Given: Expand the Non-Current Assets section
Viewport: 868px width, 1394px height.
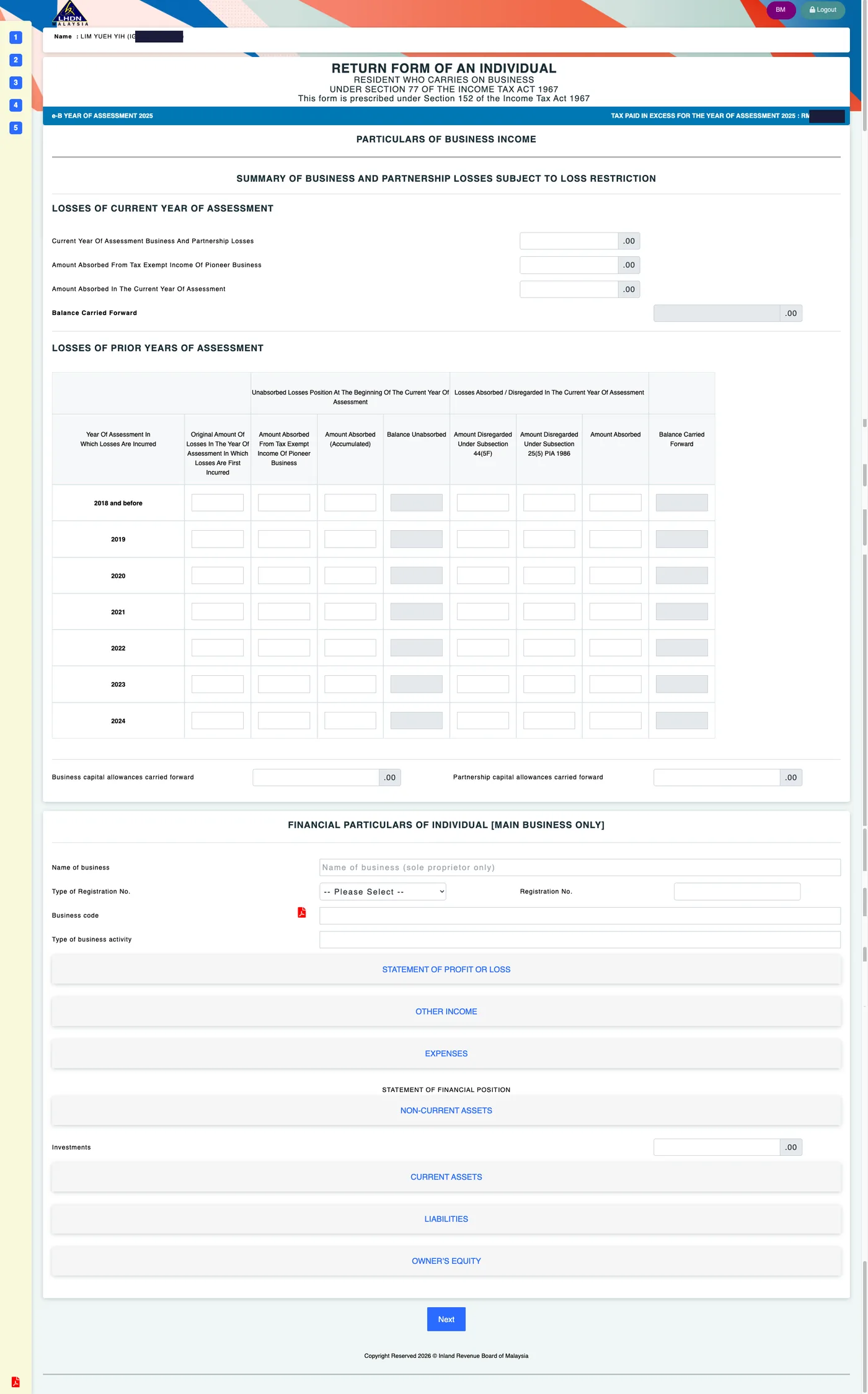Looking at the screenshot, I should pyautogui.click(x=446, y=1111).
